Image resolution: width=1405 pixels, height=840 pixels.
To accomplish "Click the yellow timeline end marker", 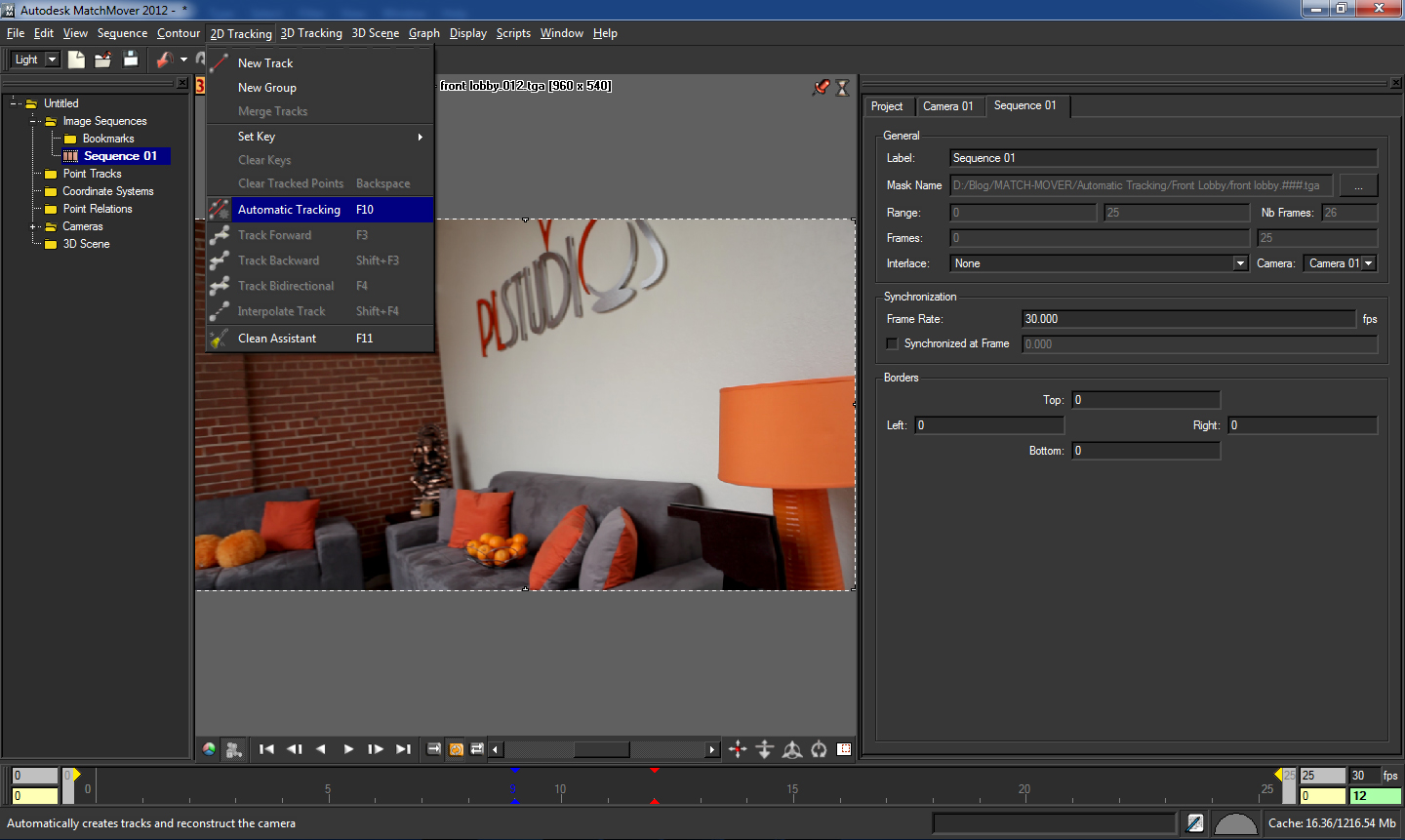I will [x=1279, y=775].
